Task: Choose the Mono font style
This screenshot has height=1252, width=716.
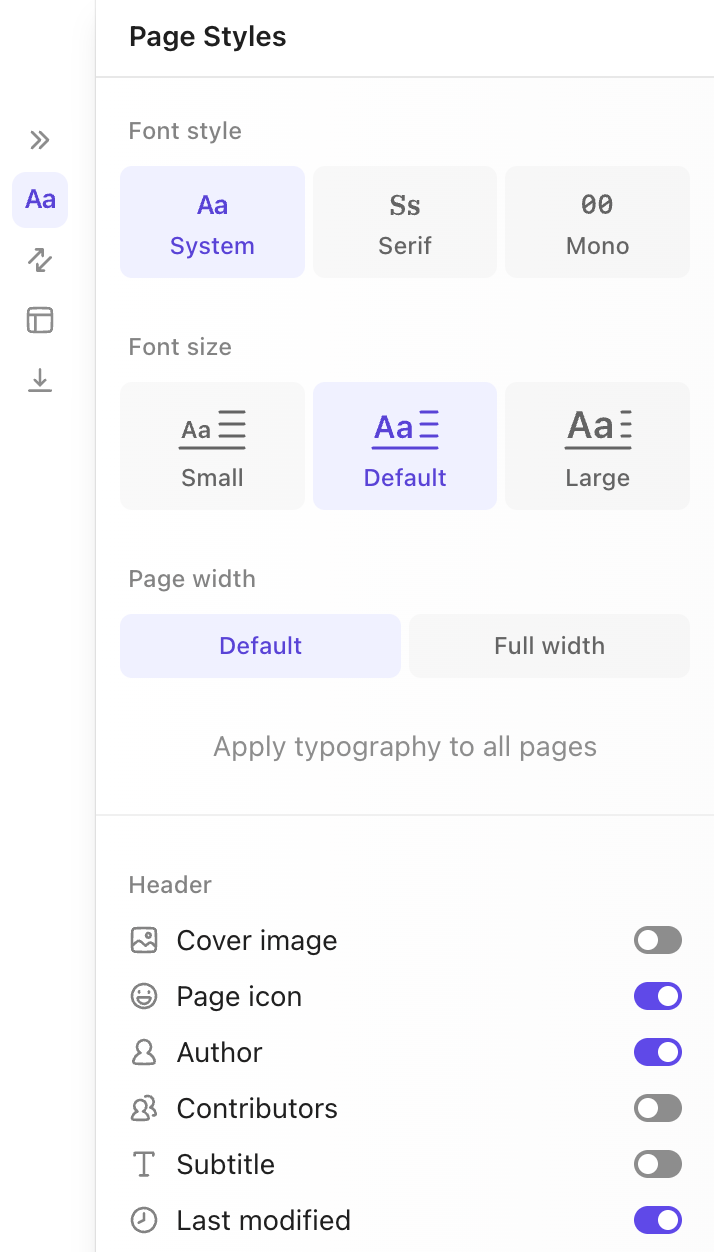Action: [597, 221]
